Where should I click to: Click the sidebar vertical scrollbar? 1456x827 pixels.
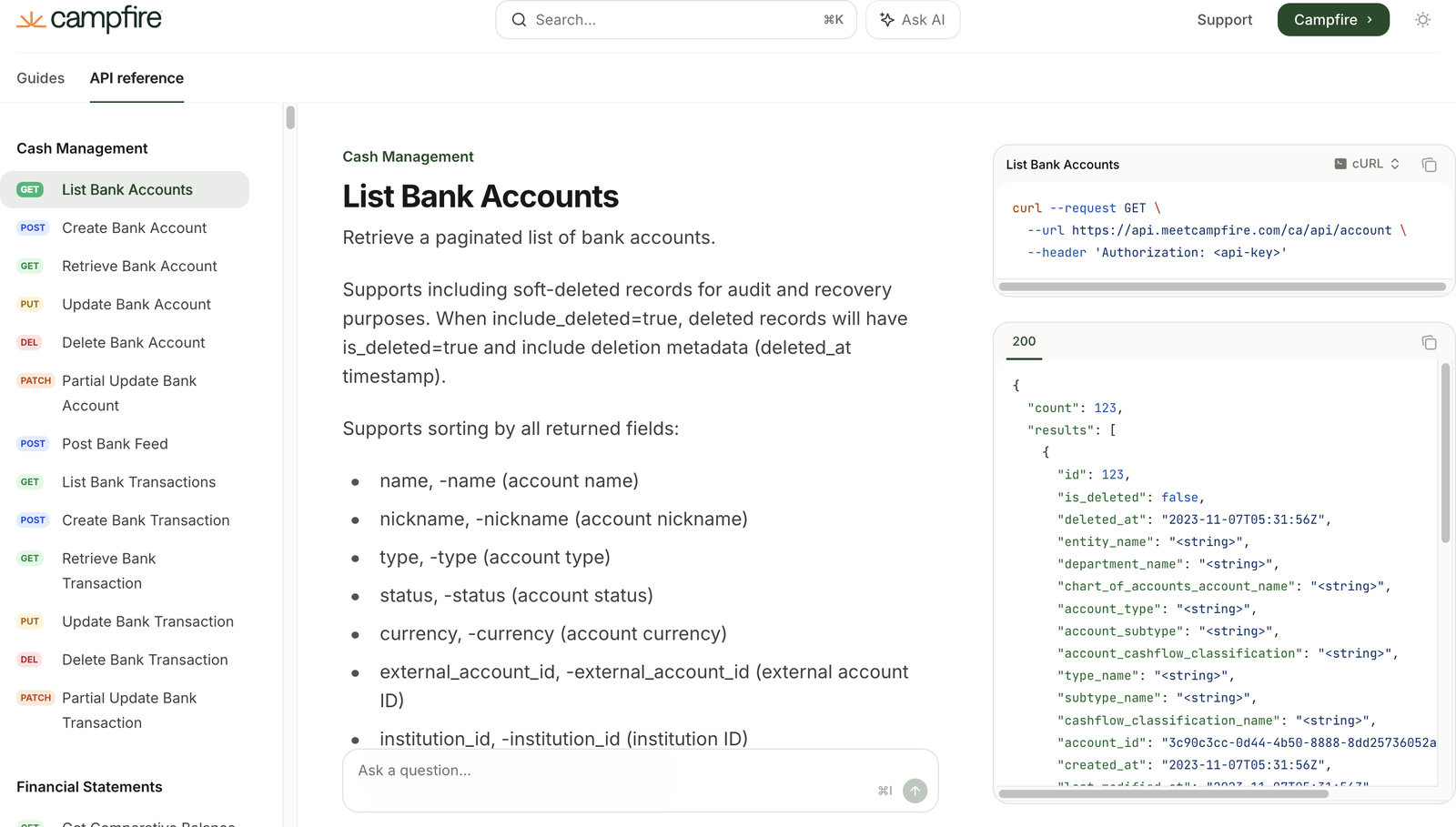point(290,117)
